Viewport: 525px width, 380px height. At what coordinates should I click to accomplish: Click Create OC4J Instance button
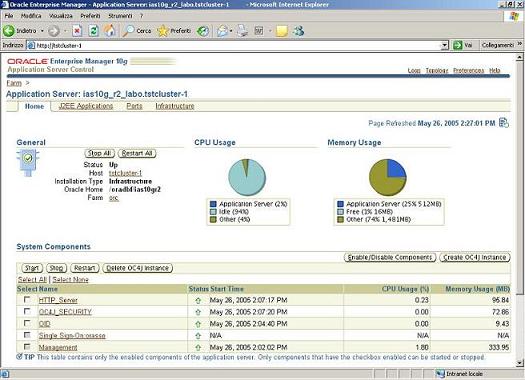pyautogui.click(x=475, y=257)
